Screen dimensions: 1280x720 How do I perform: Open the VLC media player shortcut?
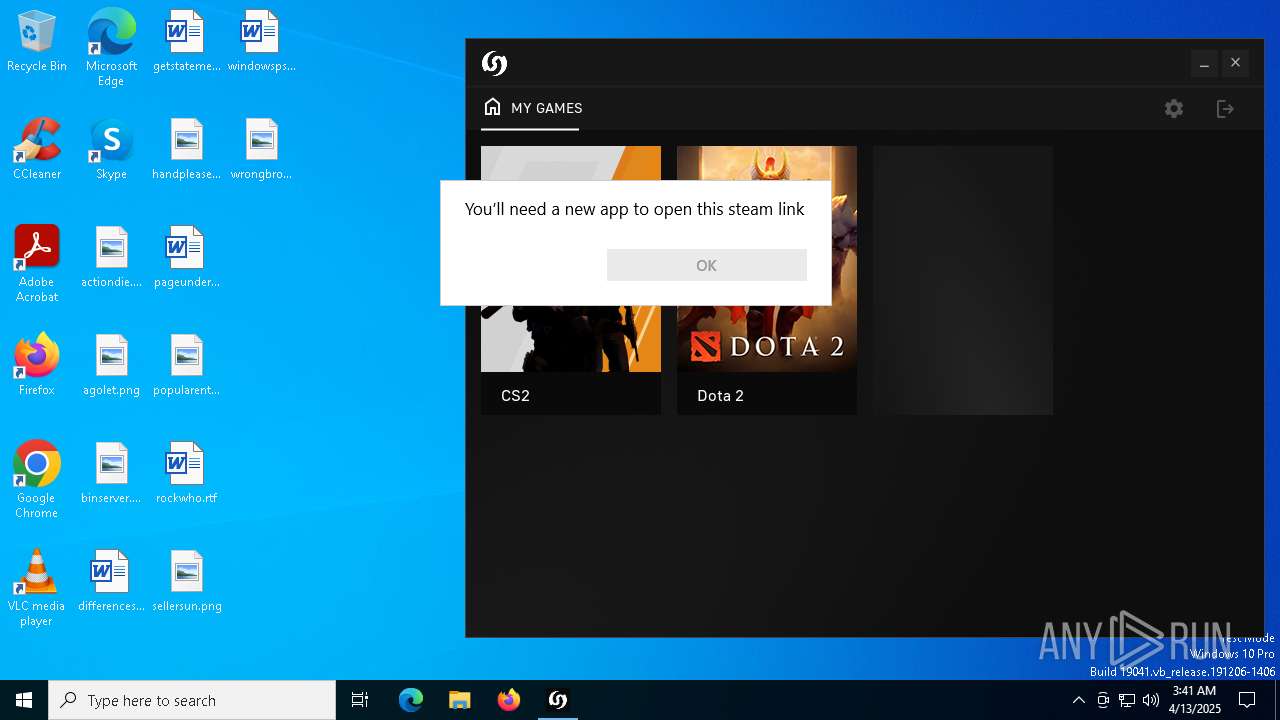pyautogui.click(x=37, y=588)
